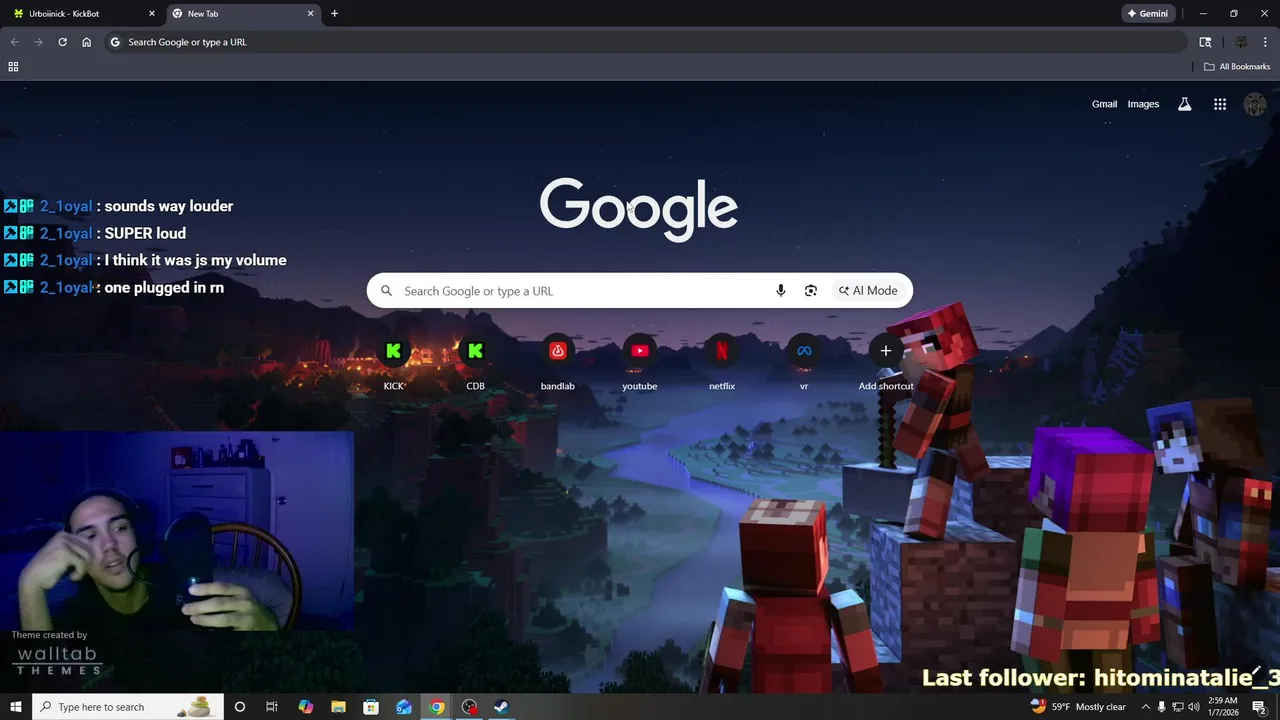Click the microphone tray icon

point(1161,707)
